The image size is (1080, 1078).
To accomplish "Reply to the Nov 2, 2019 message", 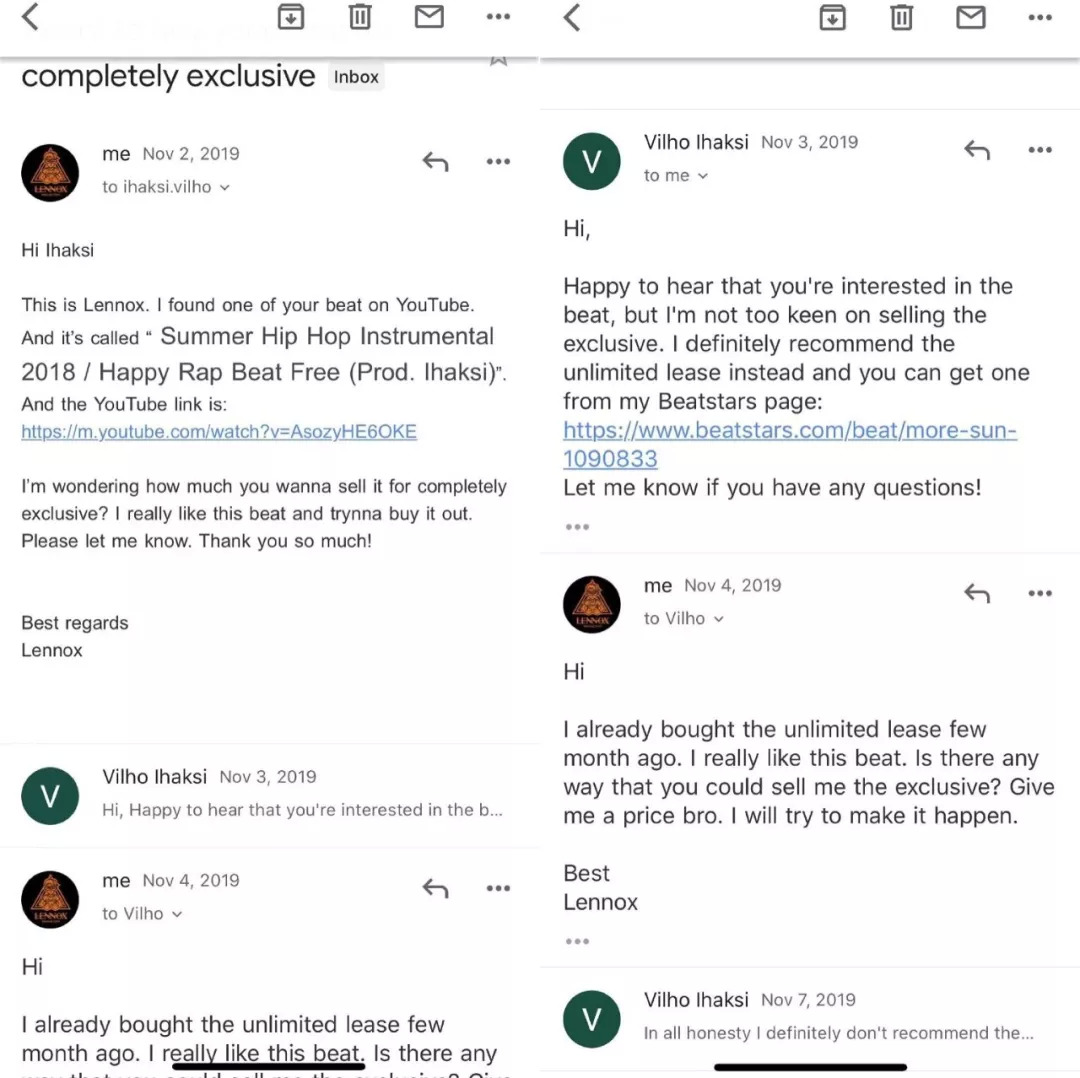I will pos(435,162).
